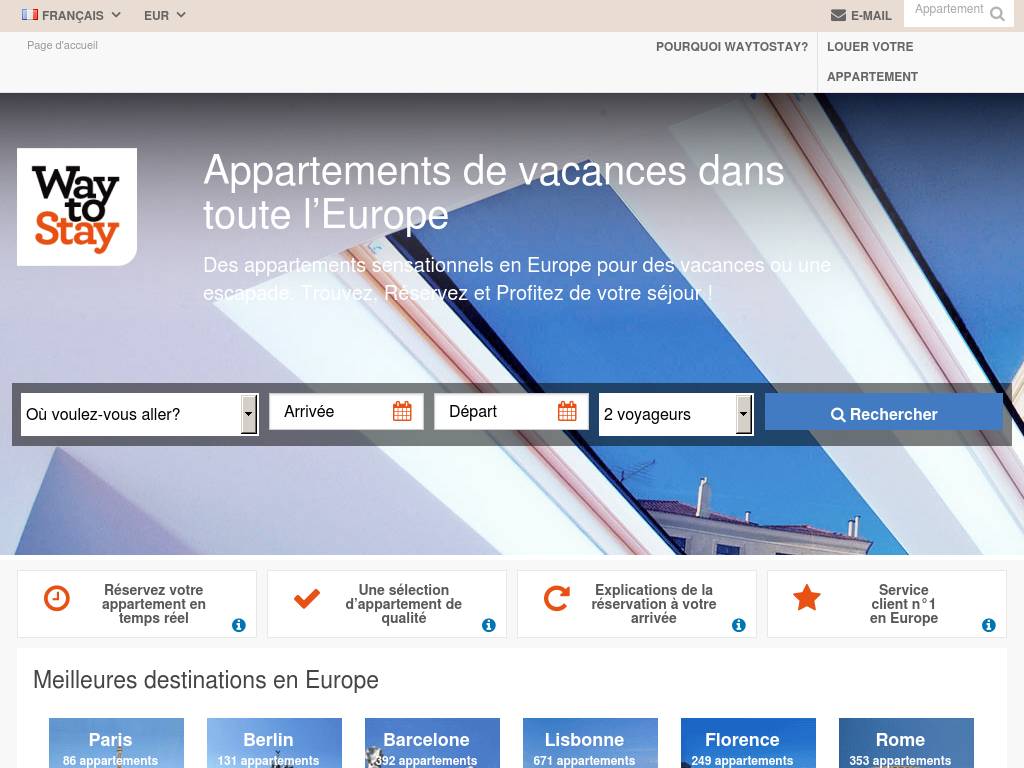Viewport: 1024px width, 768px height.
Task: Open the Arrivée calendar icon
Action: pyautogui.click(x=402, y=411)
